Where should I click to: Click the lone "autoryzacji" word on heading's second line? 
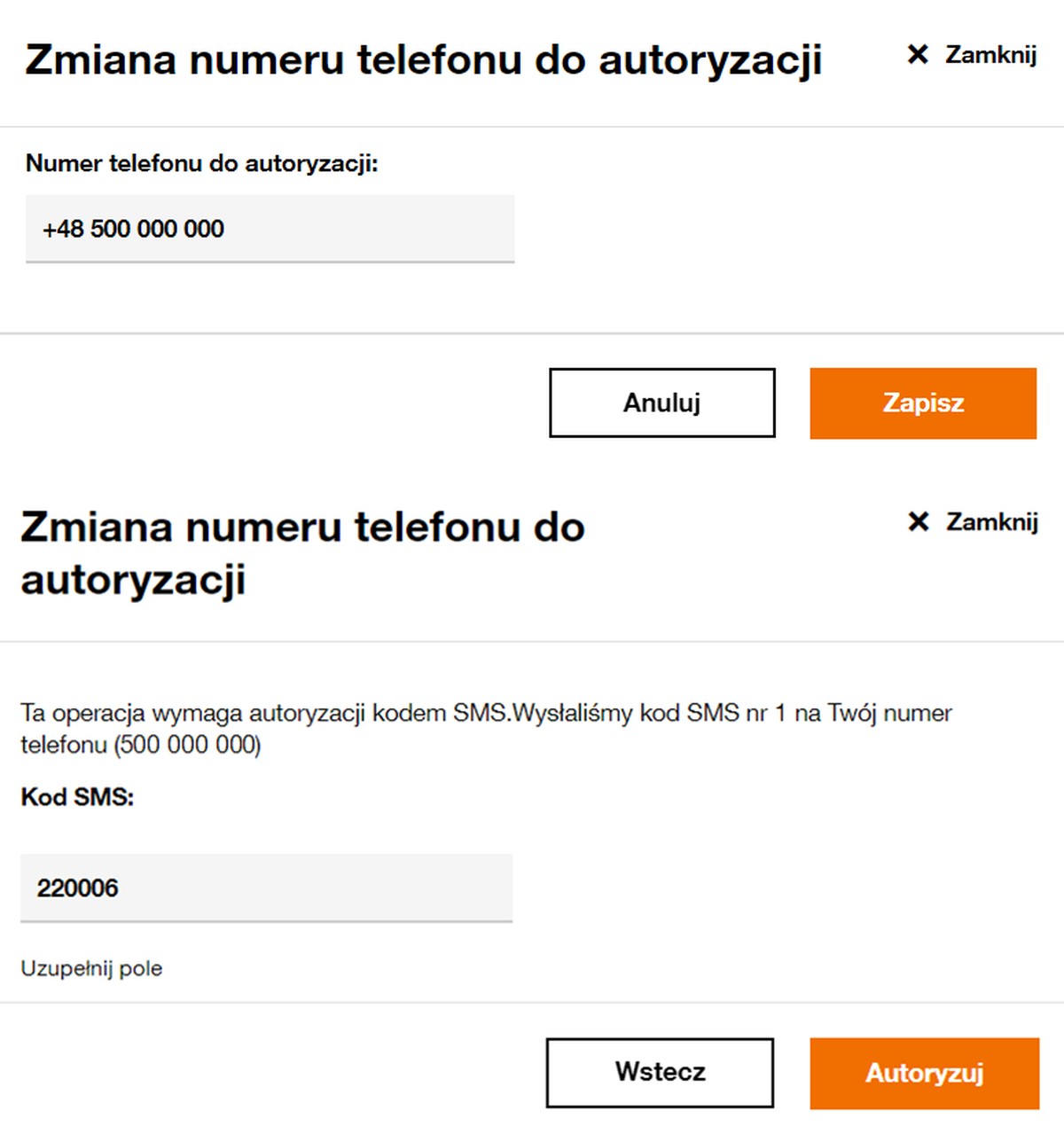(133, 581)
